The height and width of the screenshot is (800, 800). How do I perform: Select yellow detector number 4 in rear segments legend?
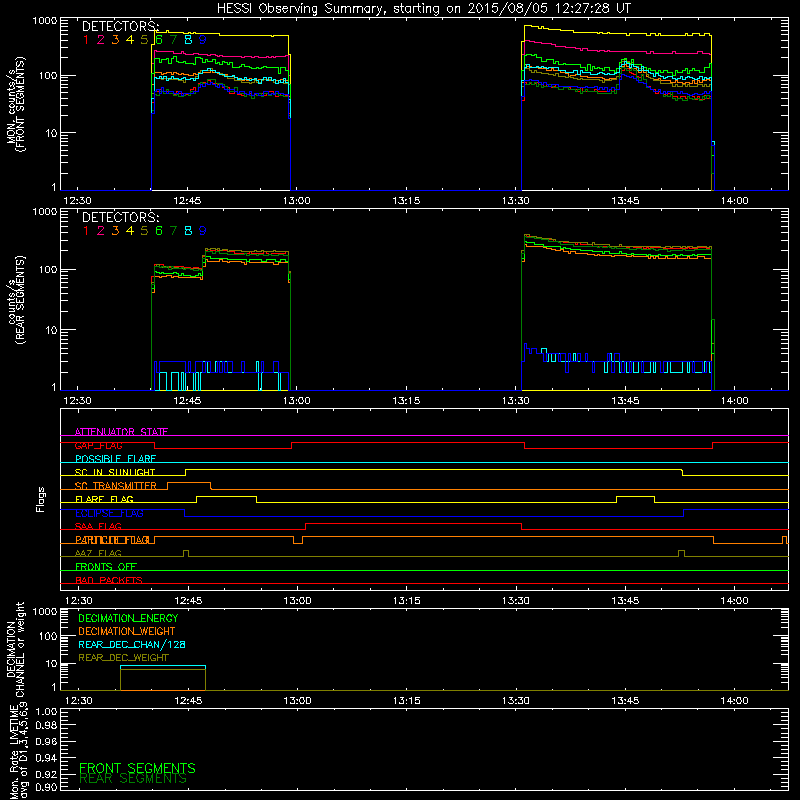[x=130, y=231]
